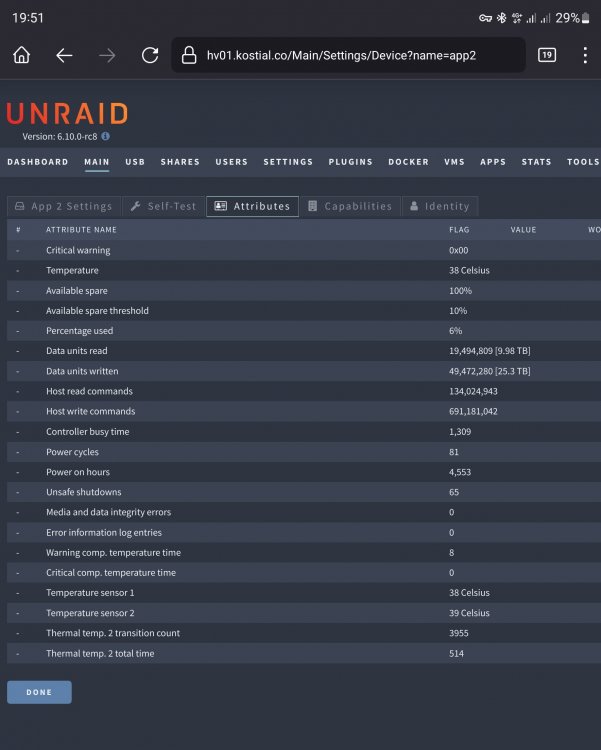Tap the lock icon in the address bar

189,55
